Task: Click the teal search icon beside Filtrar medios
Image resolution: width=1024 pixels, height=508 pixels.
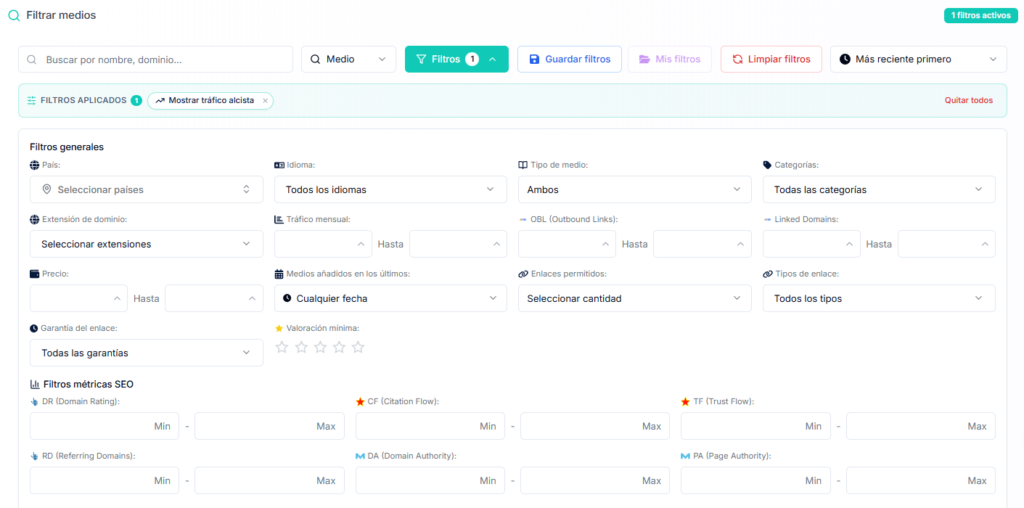Action: (x=14, y=16)
